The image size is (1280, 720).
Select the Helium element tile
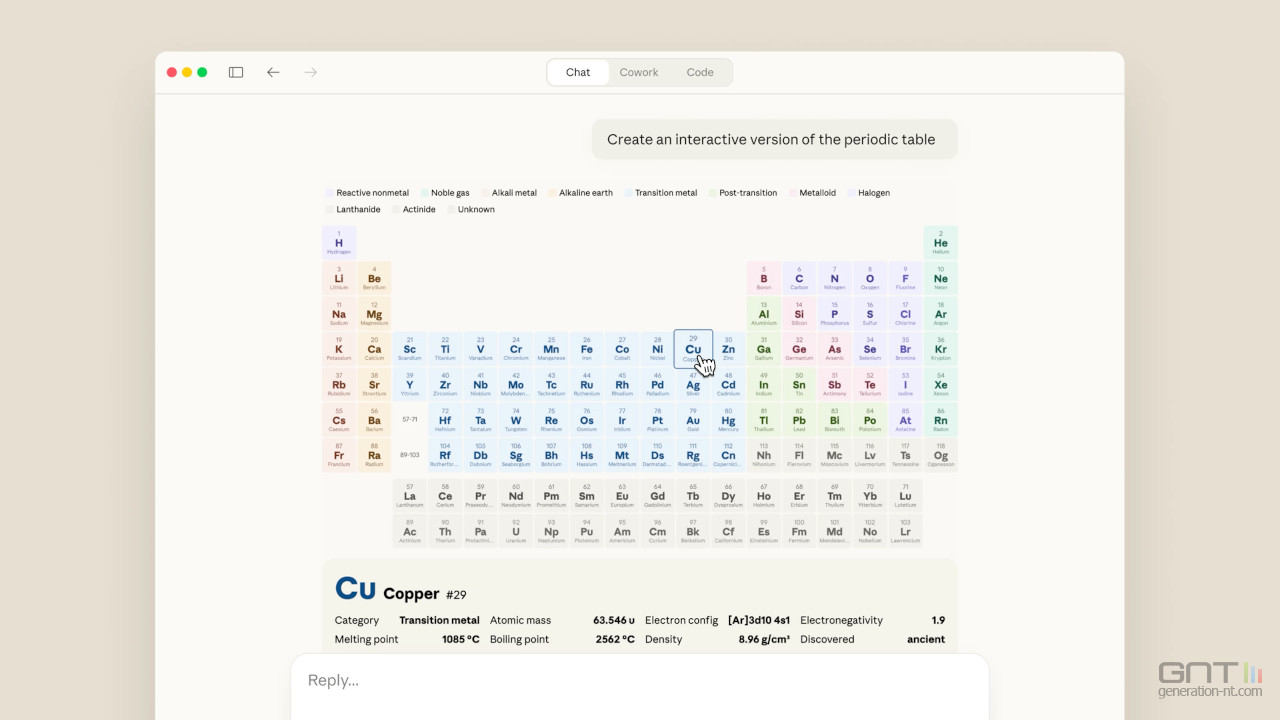coord(941,243)
